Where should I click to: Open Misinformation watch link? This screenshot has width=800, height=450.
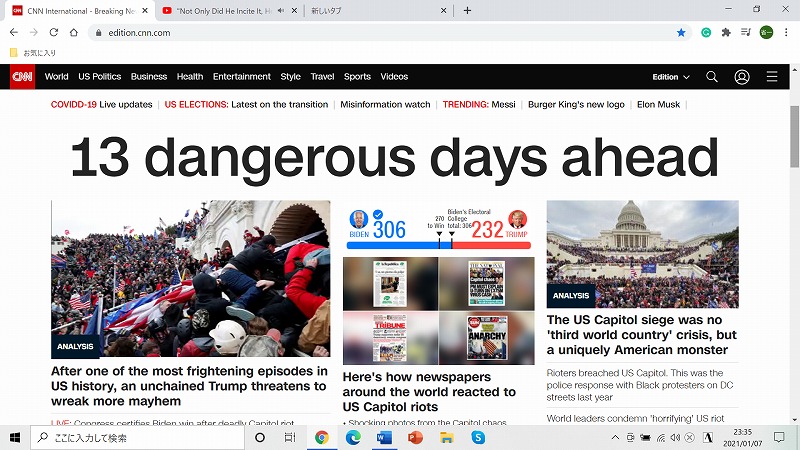coord(385,105)
